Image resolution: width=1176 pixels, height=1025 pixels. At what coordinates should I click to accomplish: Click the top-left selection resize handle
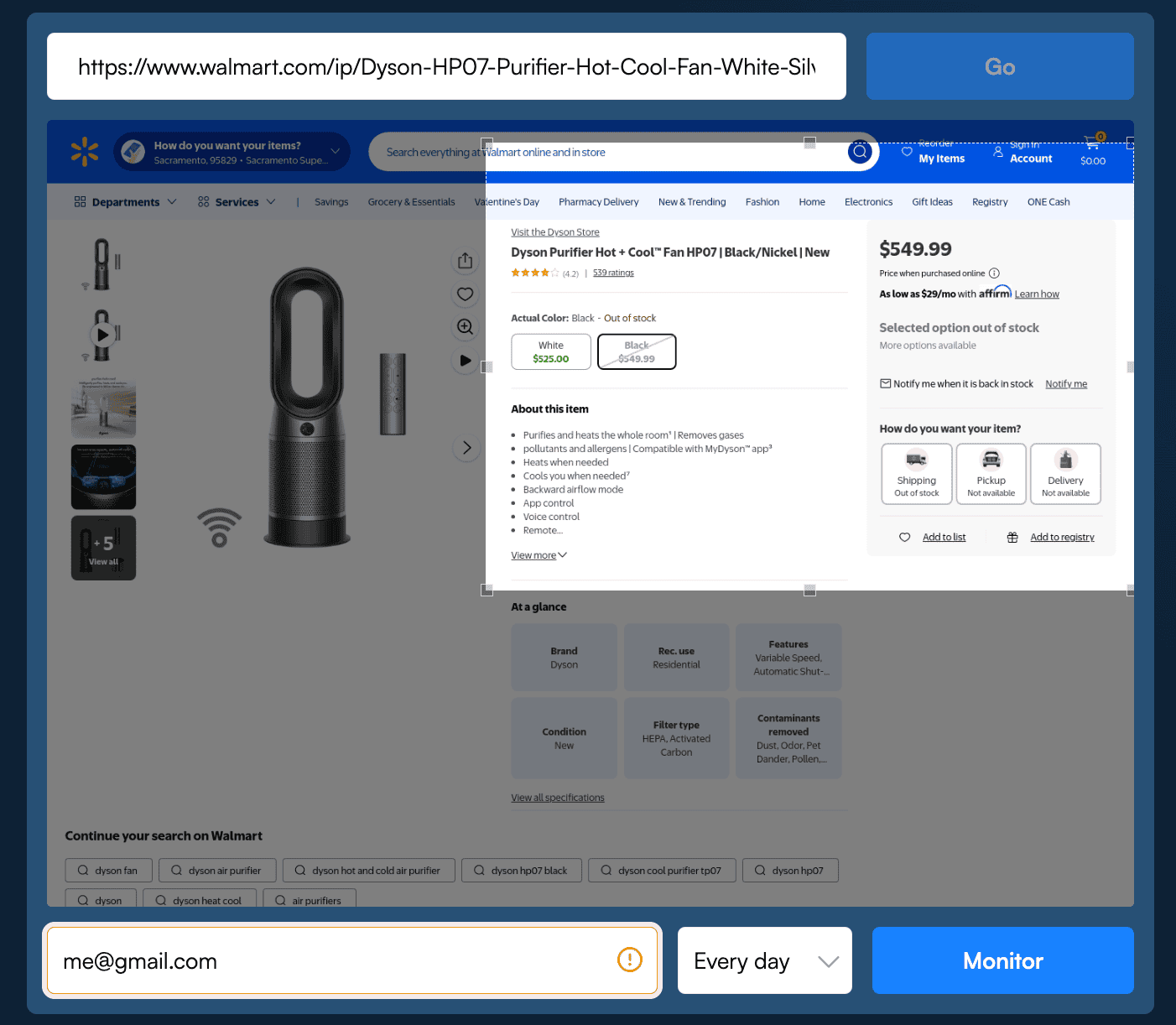pos(487,143)
